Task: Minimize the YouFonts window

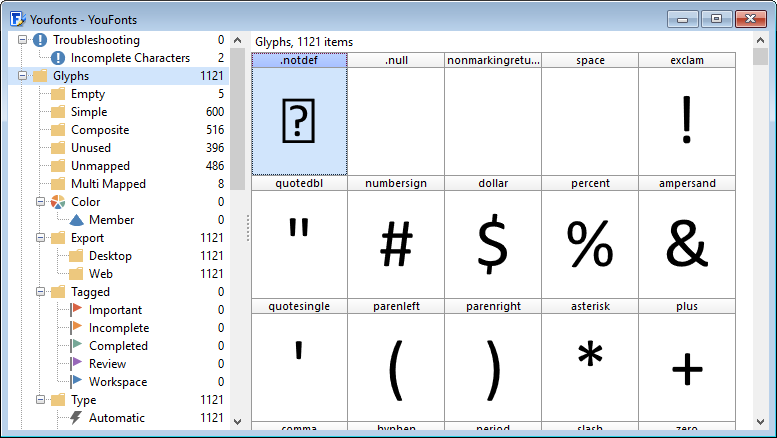Action: coord(683,19)
